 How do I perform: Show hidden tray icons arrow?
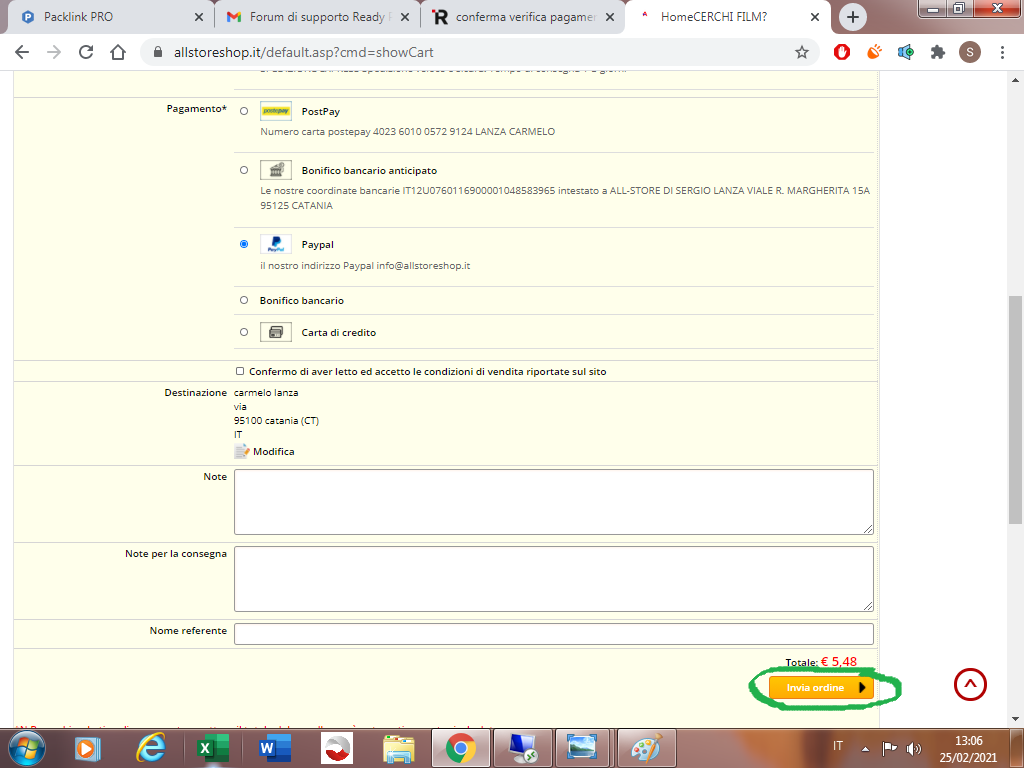coord(865,748)
